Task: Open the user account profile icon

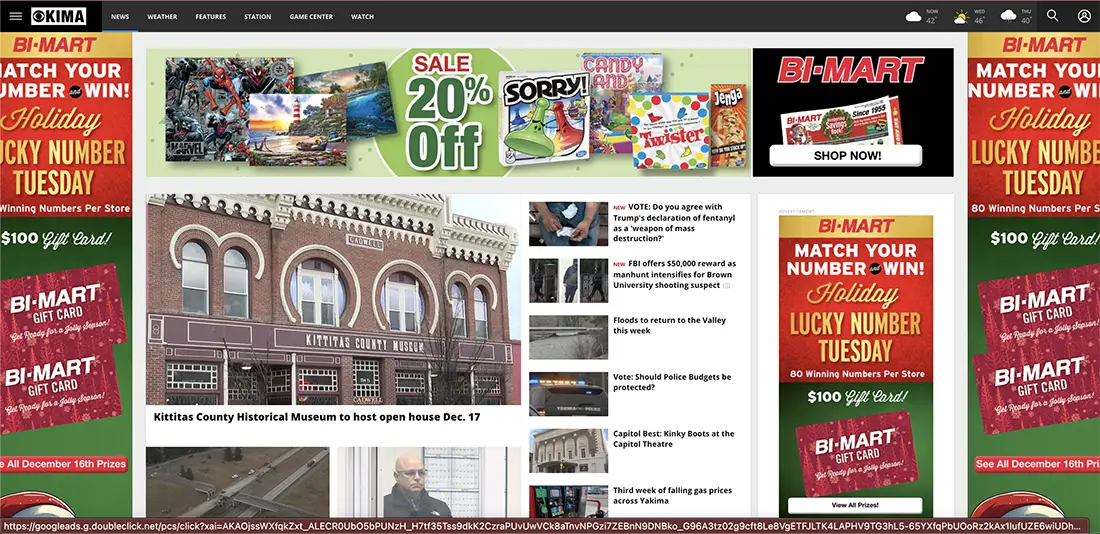Action: tap(1084, 15)
